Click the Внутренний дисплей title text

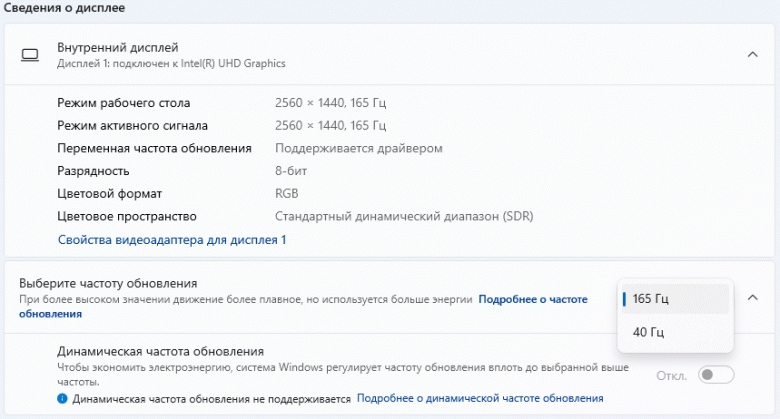118,47
